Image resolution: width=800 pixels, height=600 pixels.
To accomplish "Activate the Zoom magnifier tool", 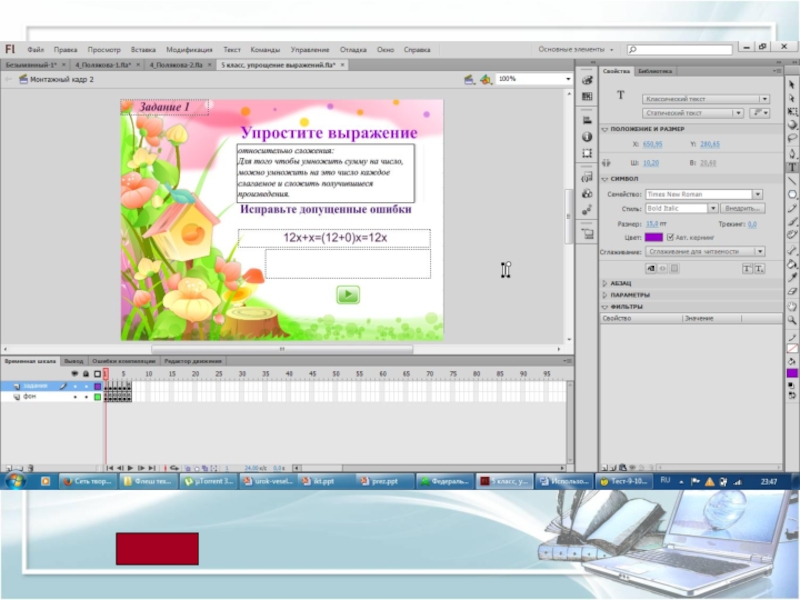I will (x=792, y=319).
